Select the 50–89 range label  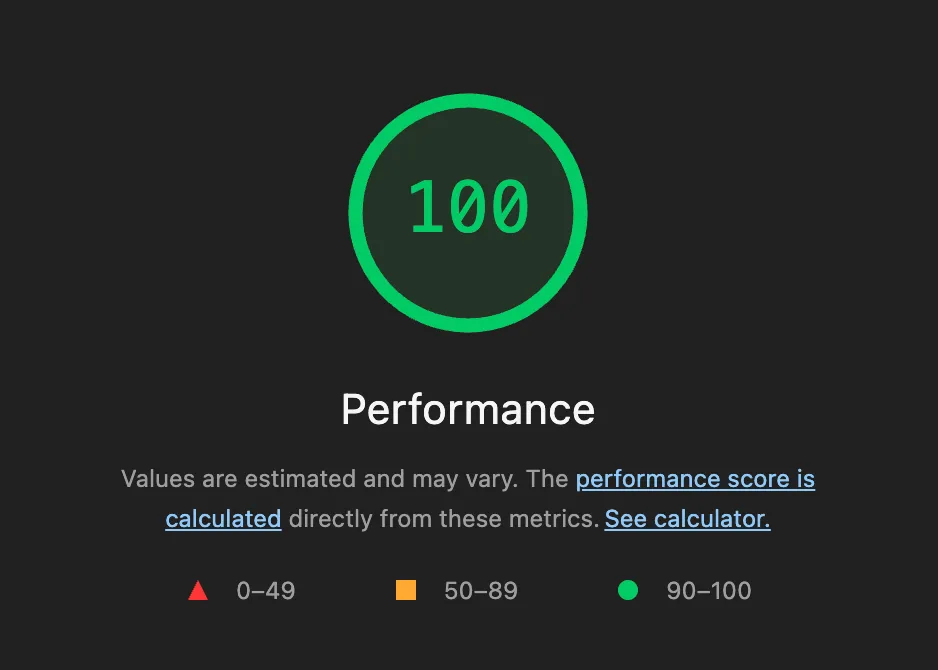click(481, 590)
